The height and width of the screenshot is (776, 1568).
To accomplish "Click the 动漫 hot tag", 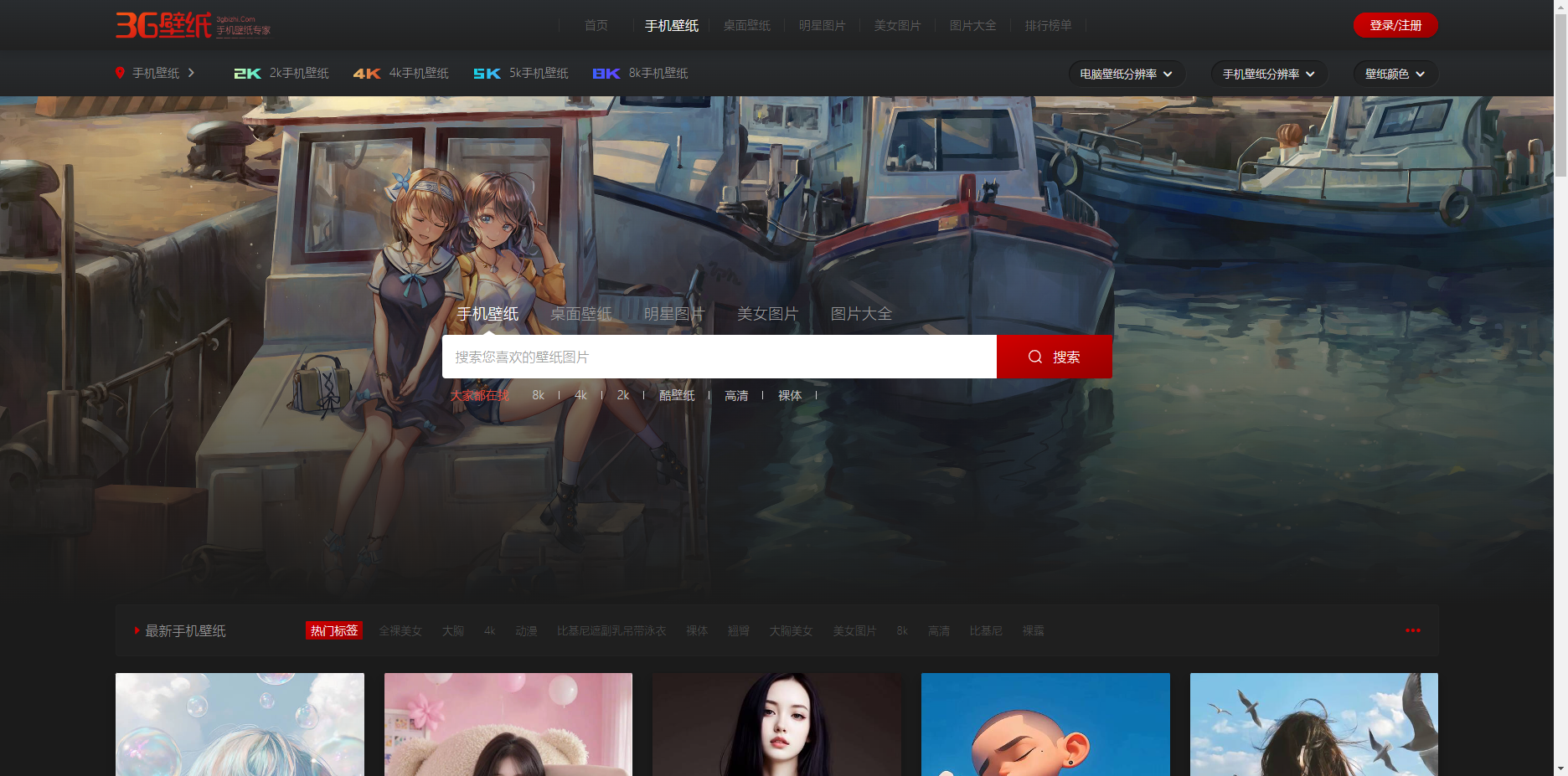I will click(x=526, y=630).
